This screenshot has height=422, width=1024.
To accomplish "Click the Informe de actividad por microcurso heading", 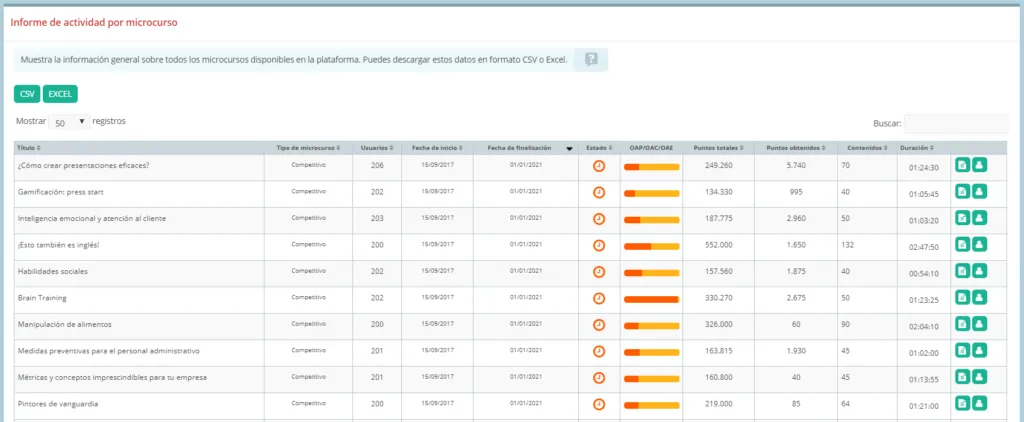I will tap(94, 22).
